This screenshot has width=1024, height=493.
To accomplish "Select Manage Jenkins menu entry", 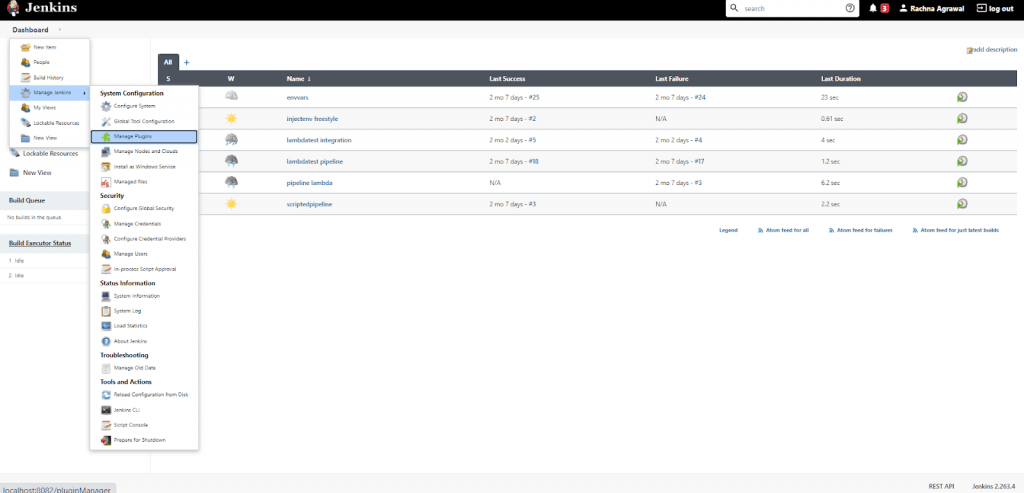I will 50,93.
